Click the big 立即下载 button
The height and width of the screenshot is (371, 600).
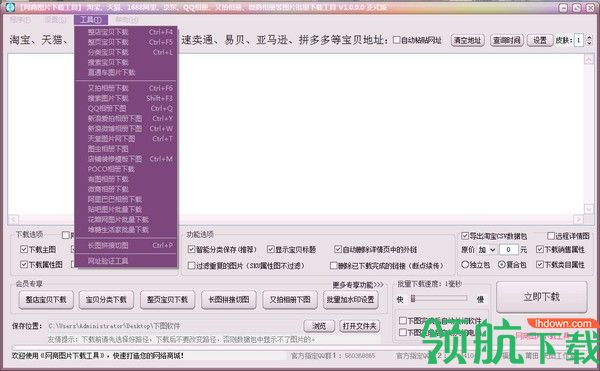[x=541, y=297]
